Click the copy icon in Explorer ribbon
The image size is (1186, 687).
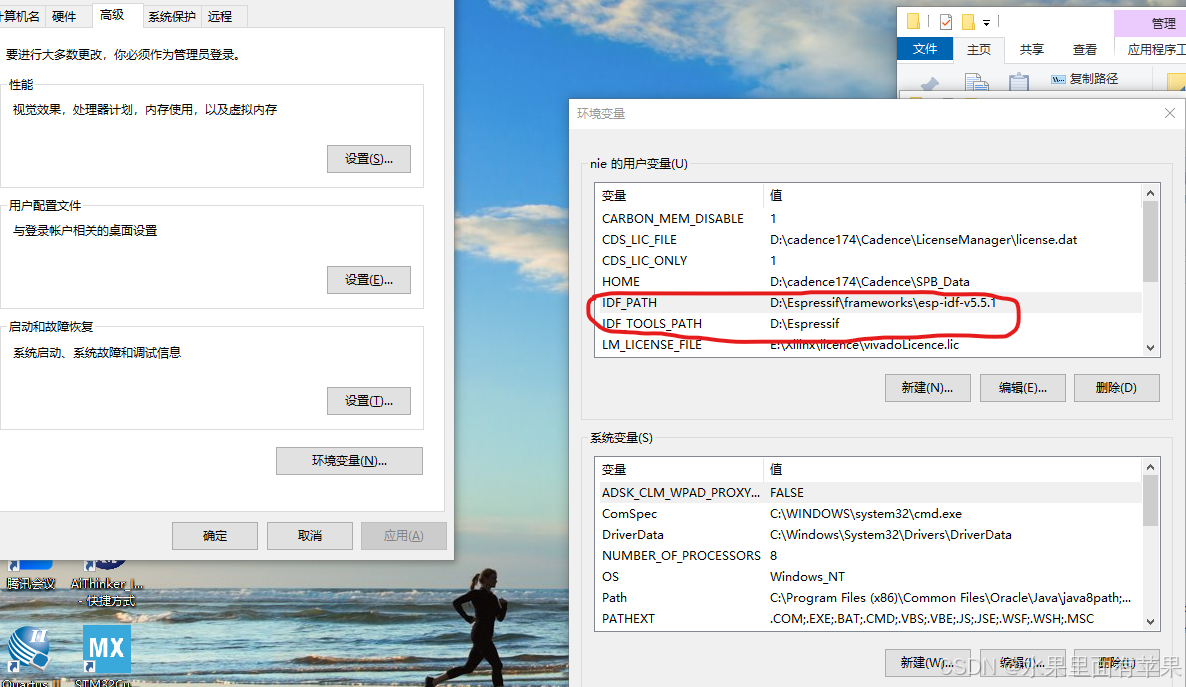976,82
